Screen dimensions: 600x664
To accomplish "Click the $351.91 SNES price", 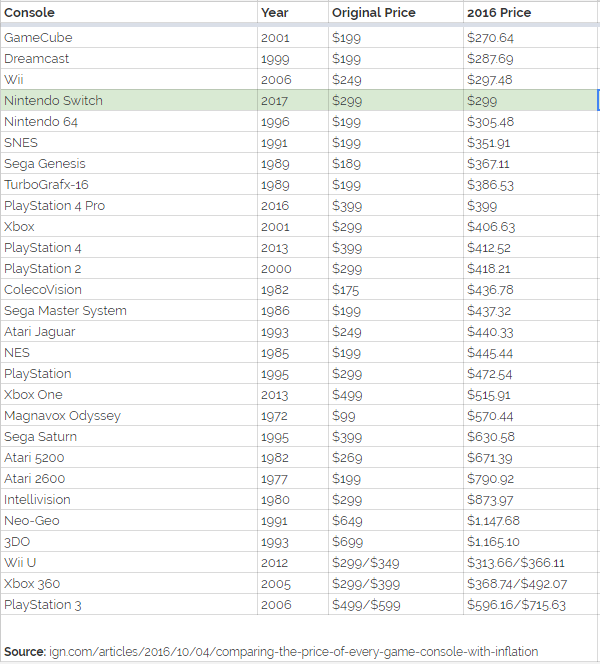I will [x=530, y=143].
